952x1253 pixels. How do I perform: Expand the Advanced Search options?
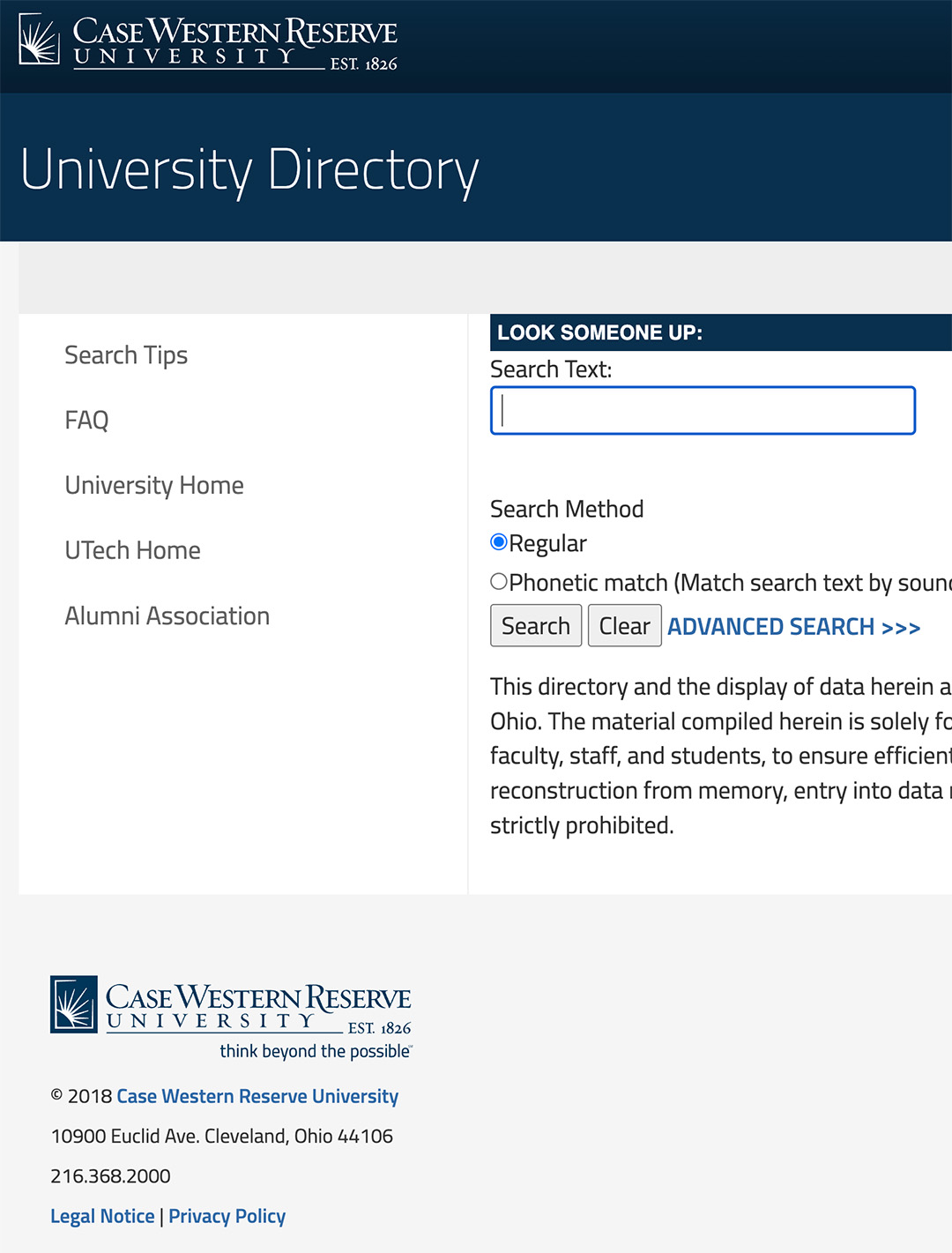(793, 627)
